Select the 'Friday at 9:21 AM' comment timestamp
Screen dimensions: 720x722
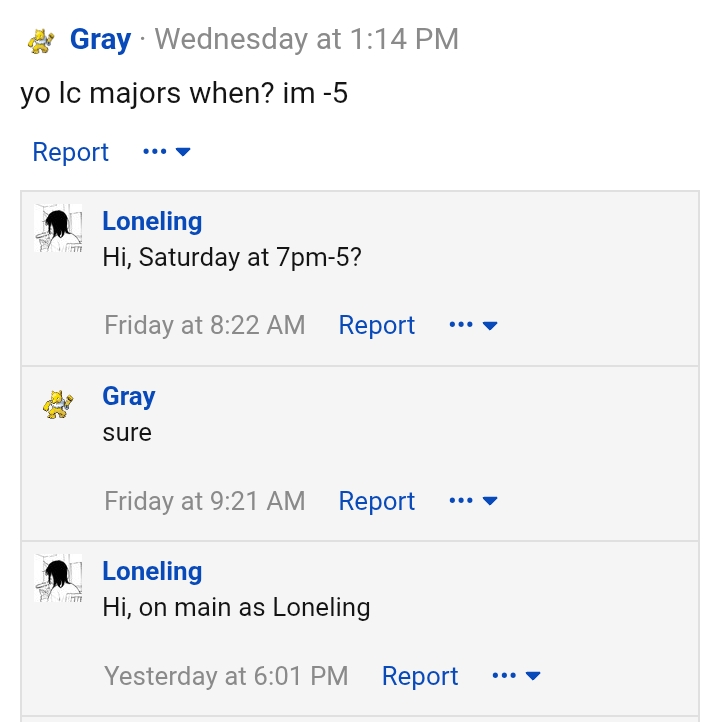[x=205, y=501]
